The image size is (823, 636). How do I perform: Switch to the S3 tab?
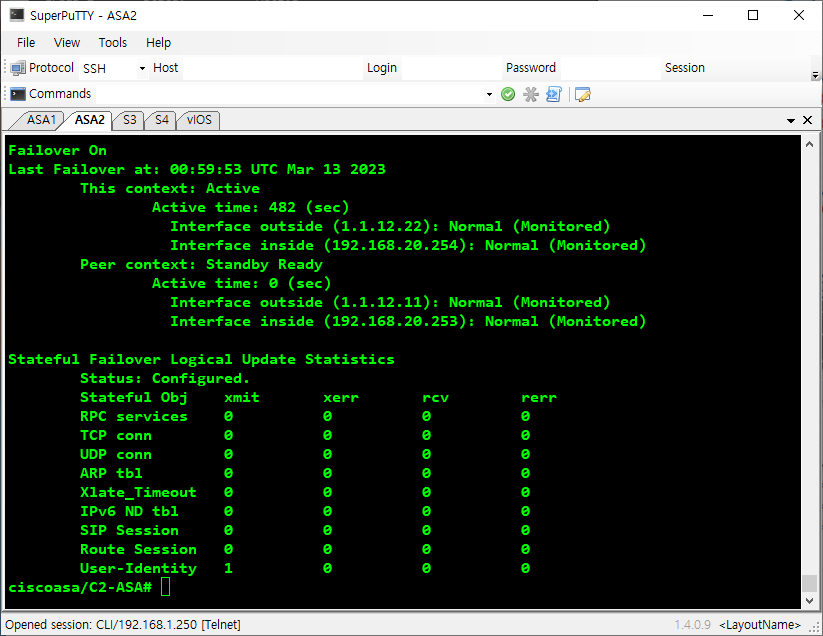click(x=129, y=120)
